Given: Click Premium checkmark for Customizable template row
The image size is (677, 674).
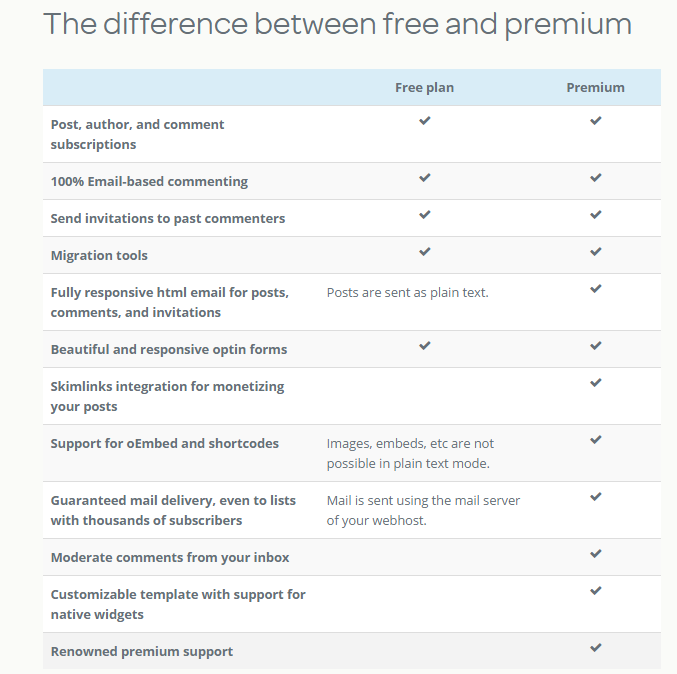Looking at the screenshot, I should [x=595, y=590].
